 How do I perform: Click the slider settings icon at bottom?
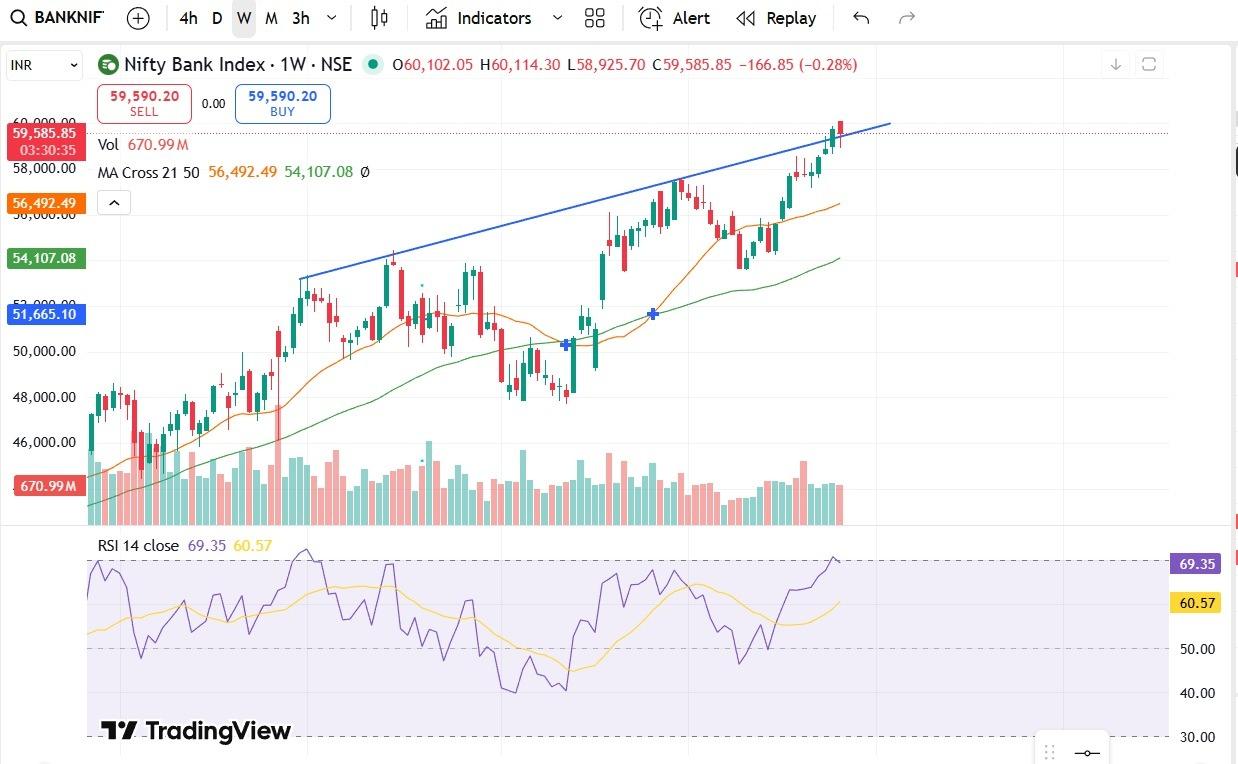coord(1087,753)
